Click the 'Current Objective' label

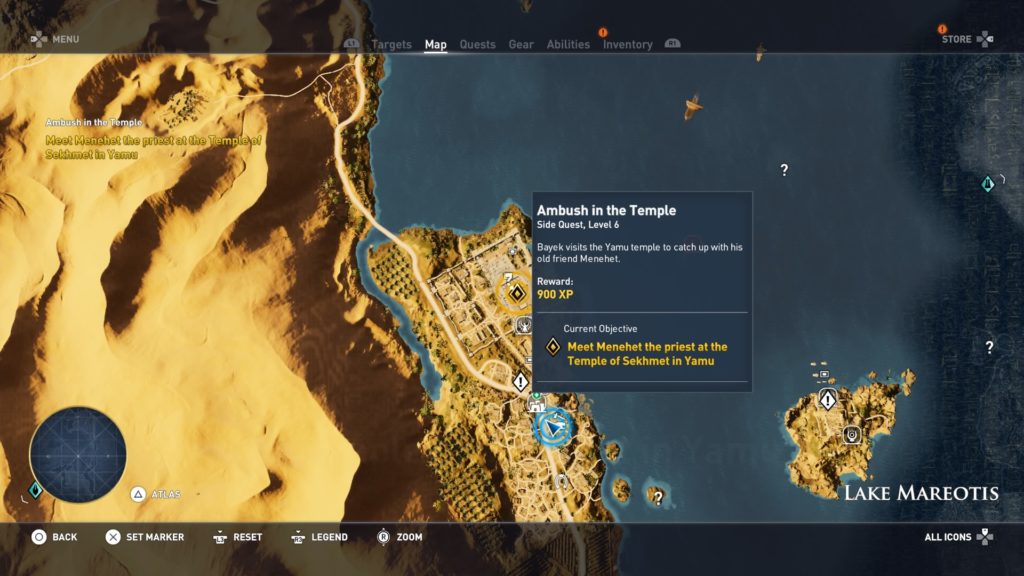point(600,328)
